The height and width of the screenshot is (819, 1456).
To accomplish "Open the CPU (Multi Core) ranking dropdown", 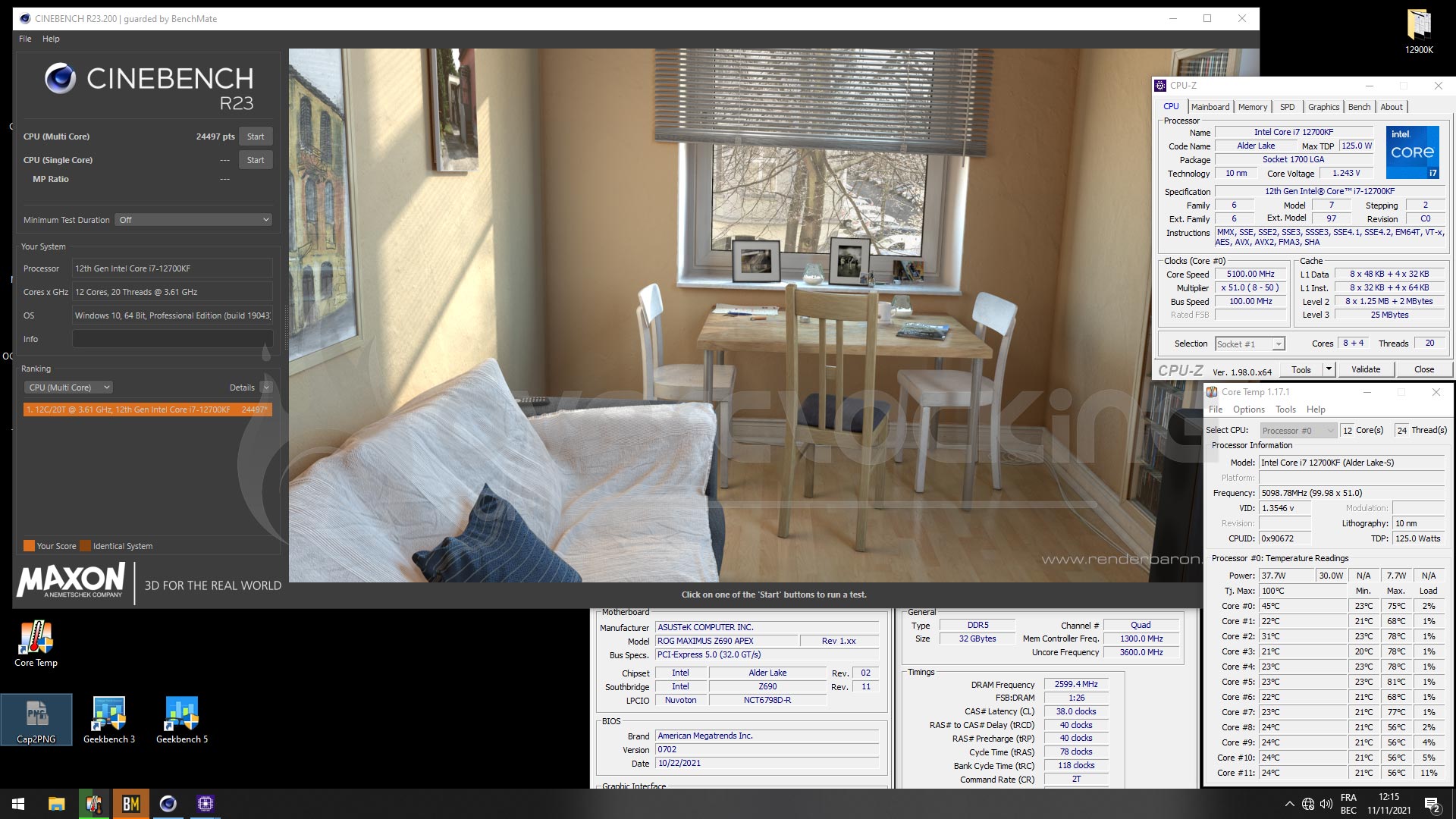I will click(68, 388).
